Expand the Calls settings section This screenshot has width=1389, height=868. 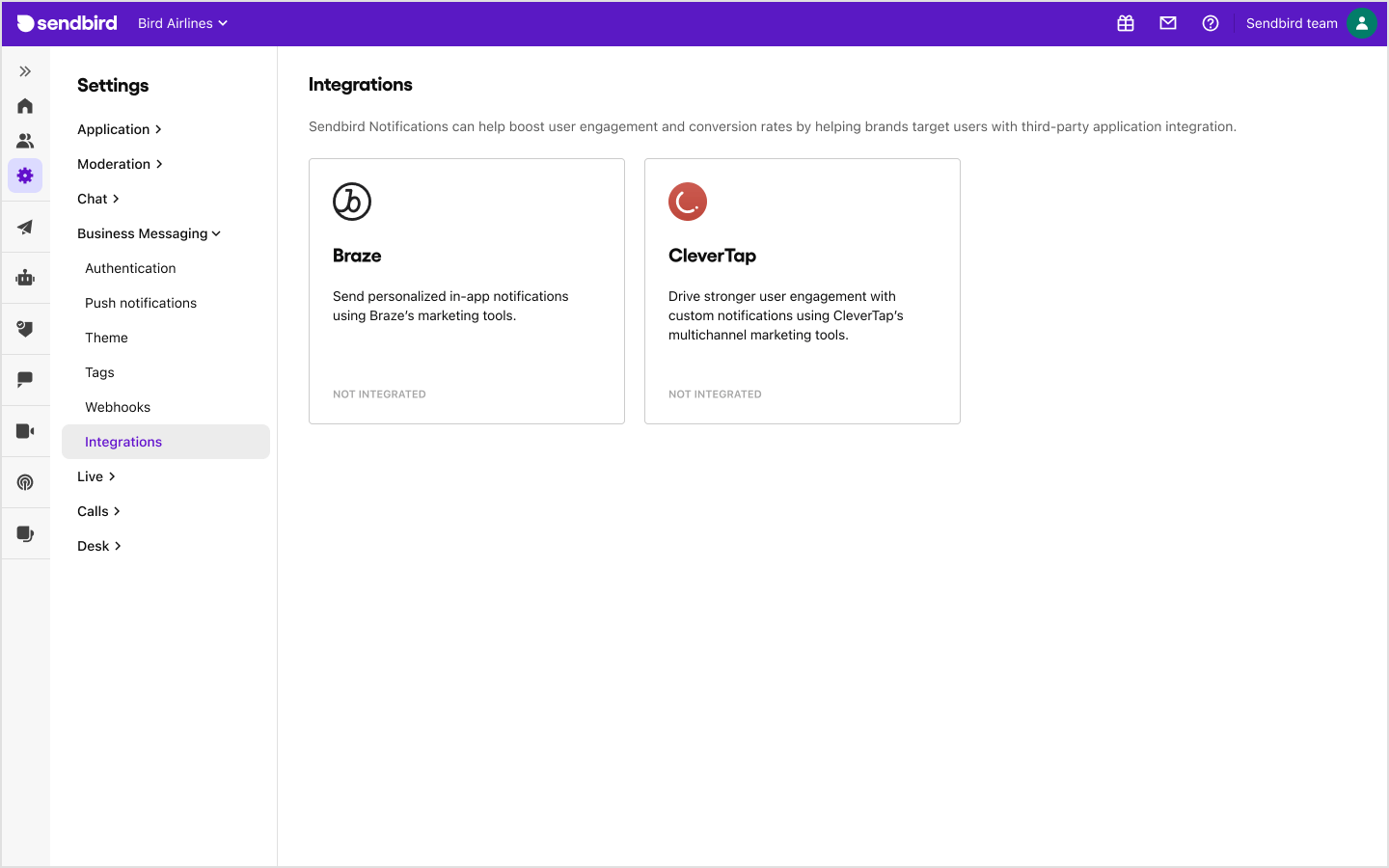(x=99, y=511)
